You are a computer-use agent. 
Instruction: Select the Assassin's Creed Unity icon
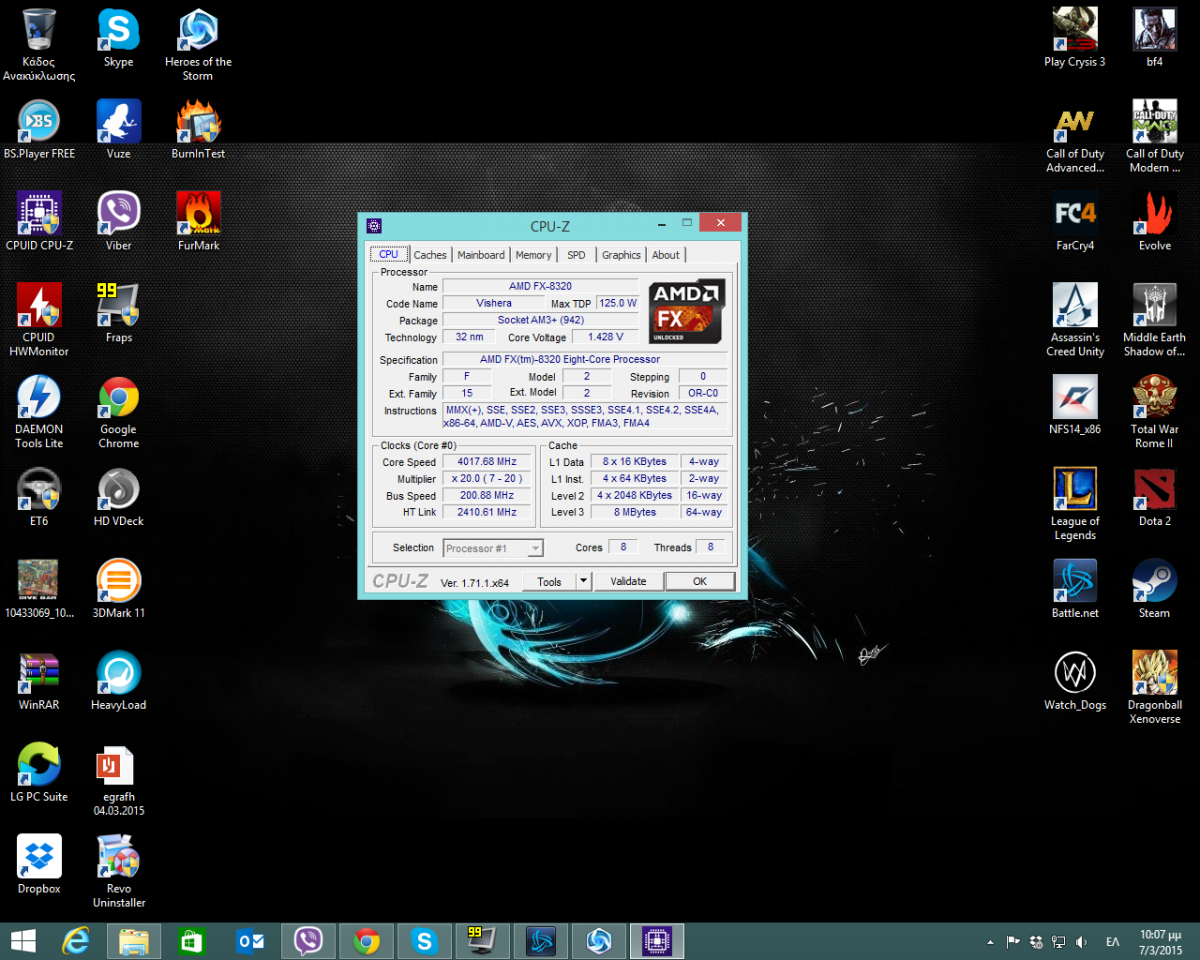point(1075,320)
